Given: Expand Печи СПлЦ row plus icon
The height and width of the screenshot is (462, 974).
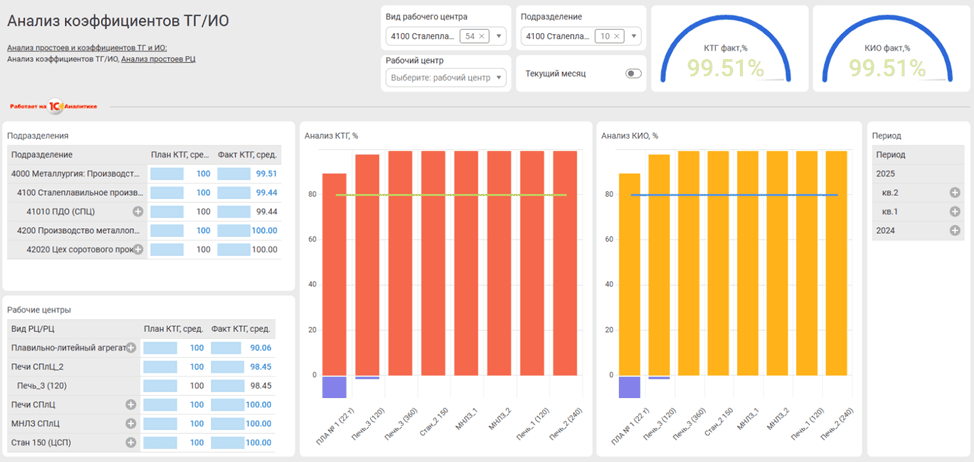Looking at the screenshot, I should click(x=130, y=405).
